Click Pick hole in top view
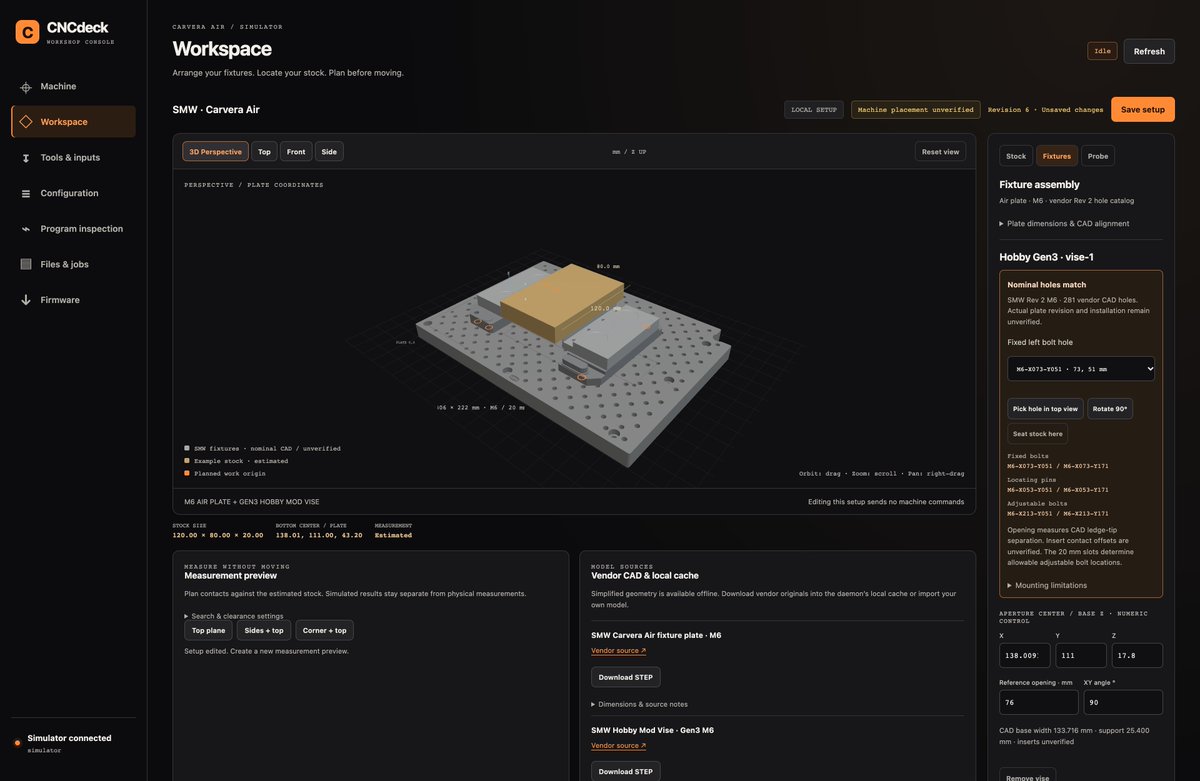1200x781 pixels. (1045, 409)
